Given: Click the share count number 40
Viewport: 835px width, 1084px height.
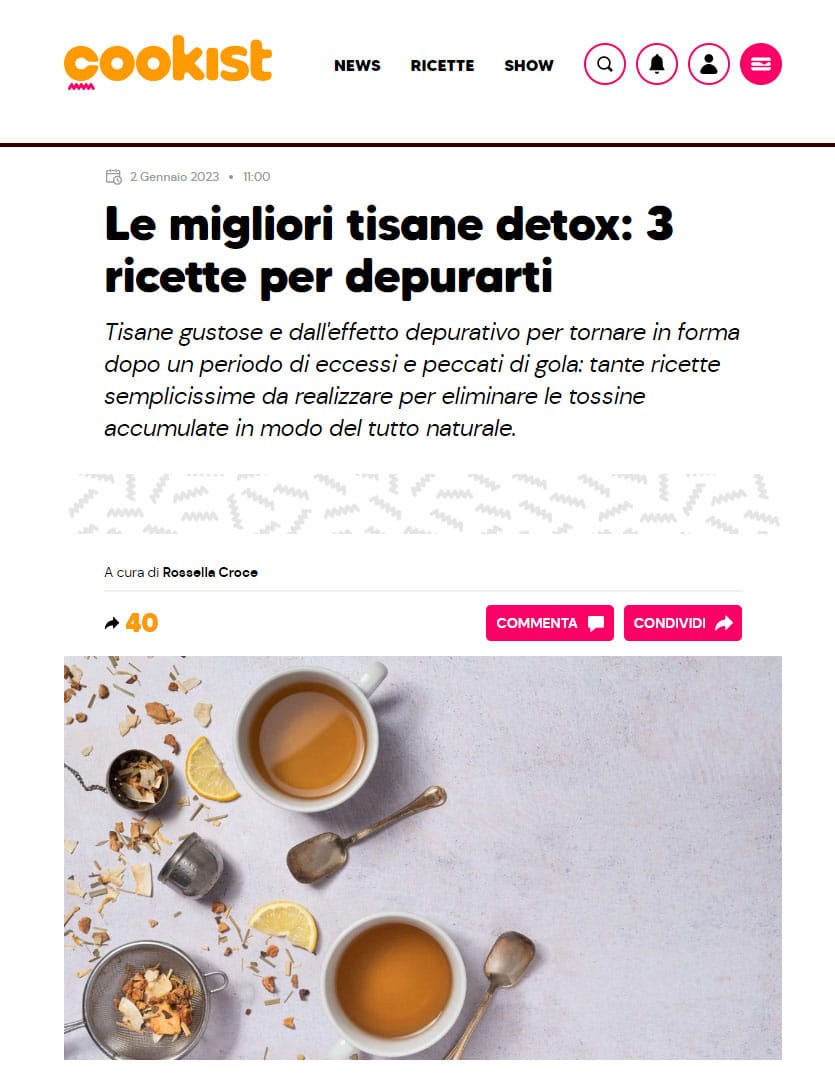Looking at the screenshot, I should coord(142,623).
